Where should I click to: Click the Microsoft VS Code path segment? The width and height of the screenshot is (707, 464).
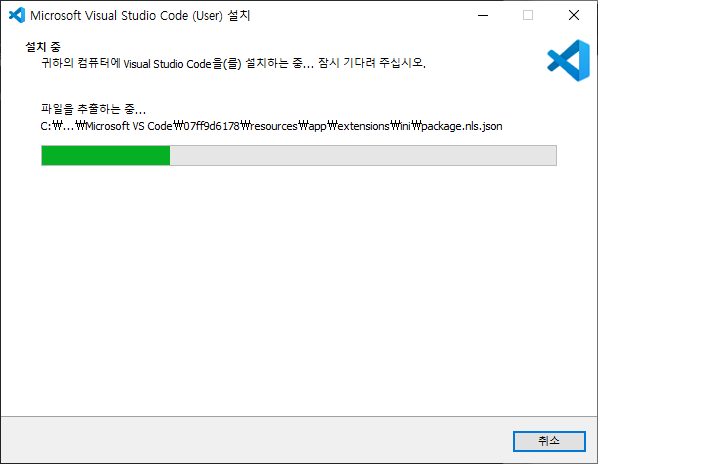129,126
